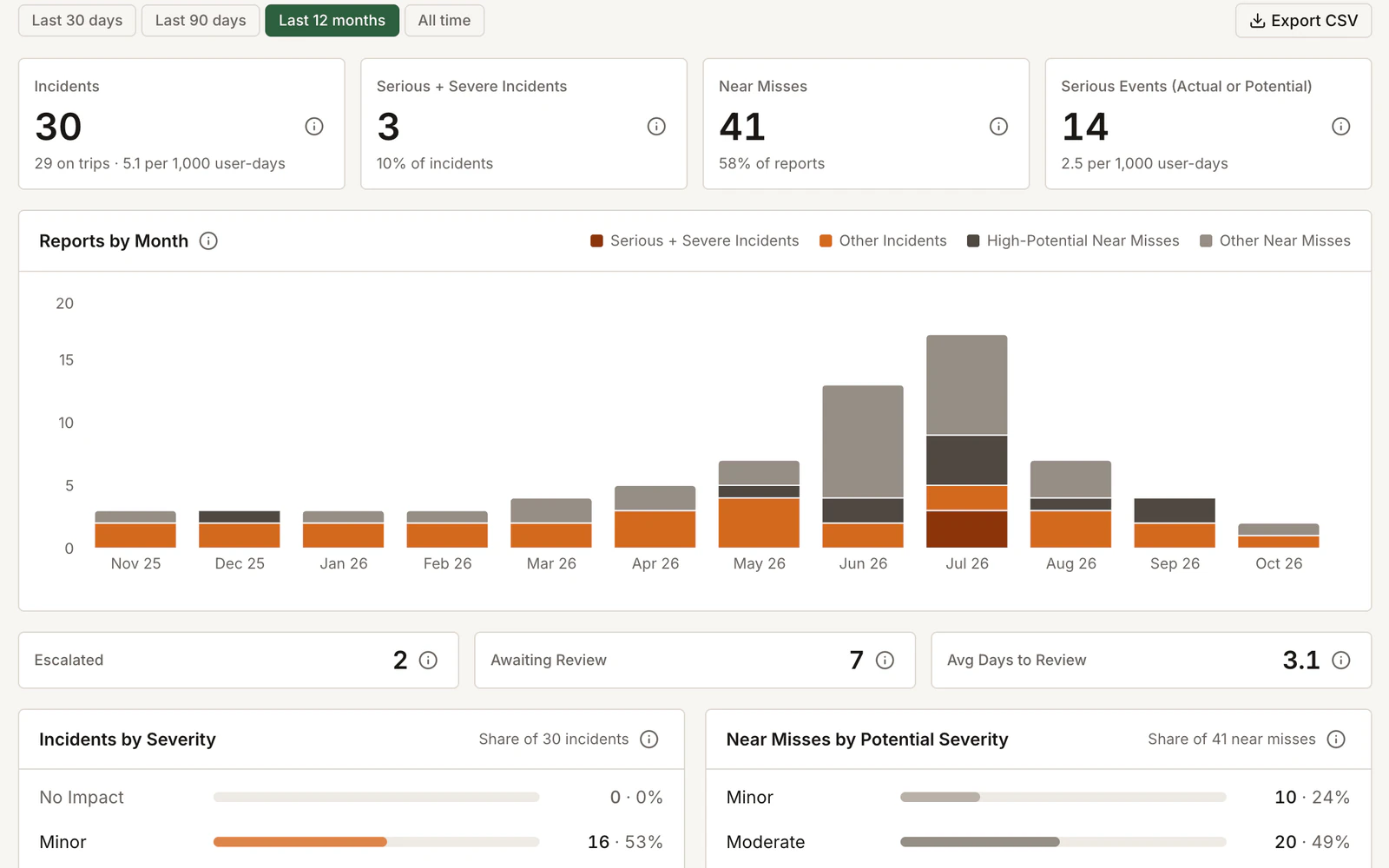Image resolution: width=1389 pixels, height=868 pixels.
Task: Open info icon on Incidents card
Action: click(314, 127)
